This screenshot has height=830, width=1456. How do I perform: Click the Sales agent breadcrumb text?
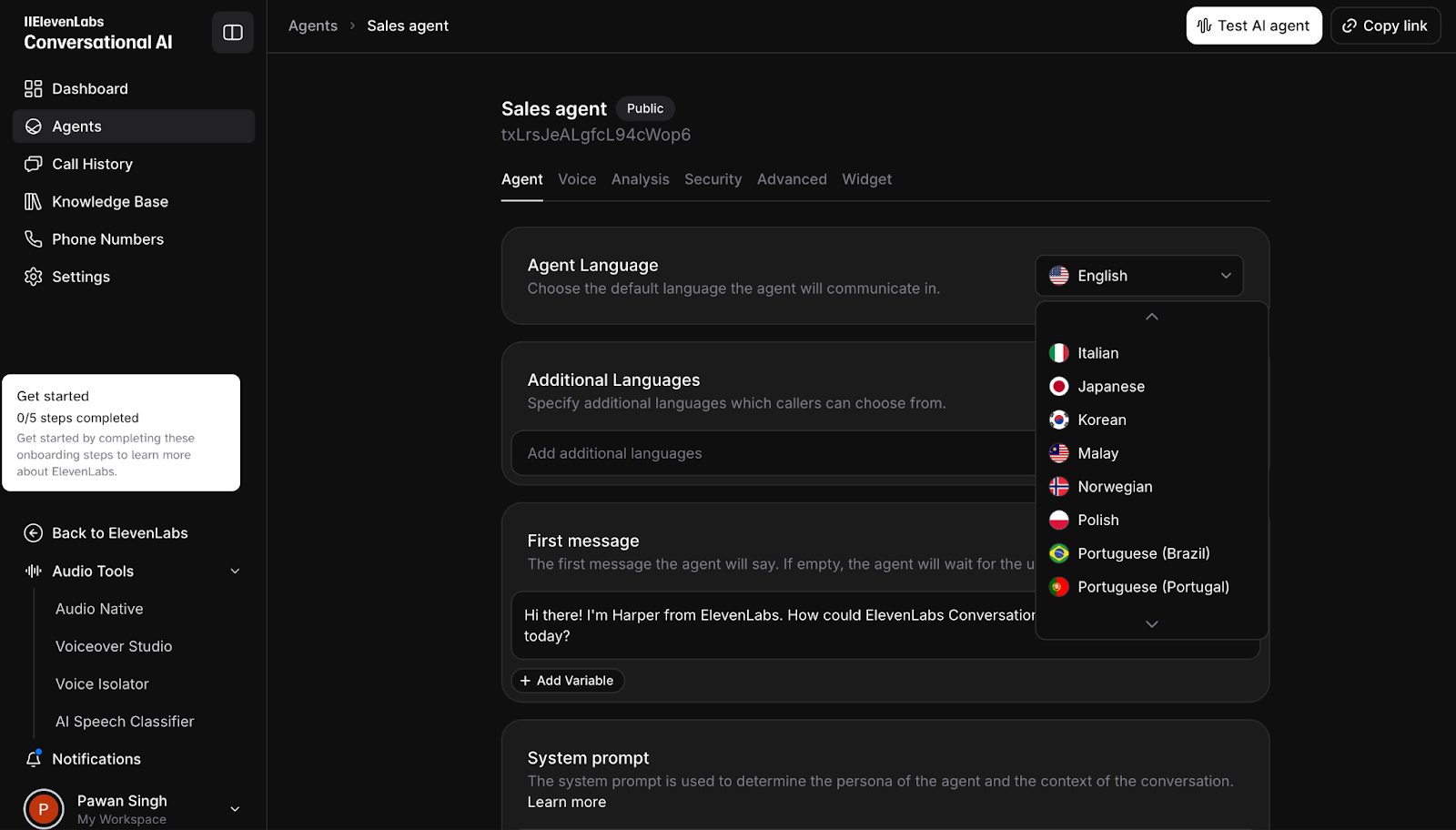pos(408,25)
